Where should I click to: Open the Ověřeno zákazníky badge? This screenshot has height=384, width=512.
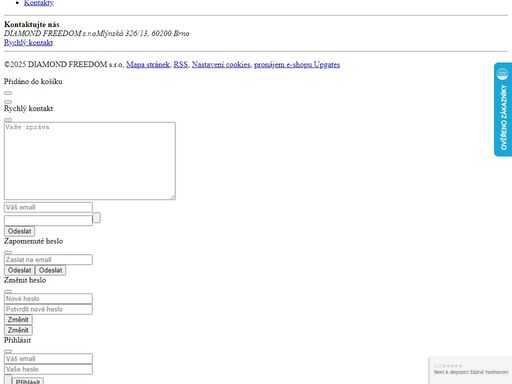click(503, 109)
